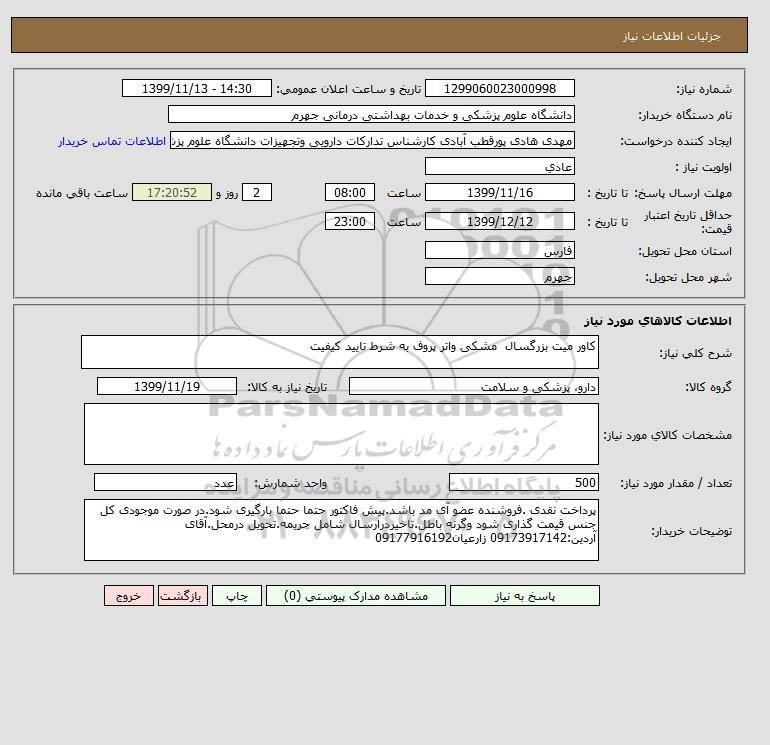Click the توضیحات خریدار label
The height and width of the screenshot is (745, 770).
click(x=691, y=531)
